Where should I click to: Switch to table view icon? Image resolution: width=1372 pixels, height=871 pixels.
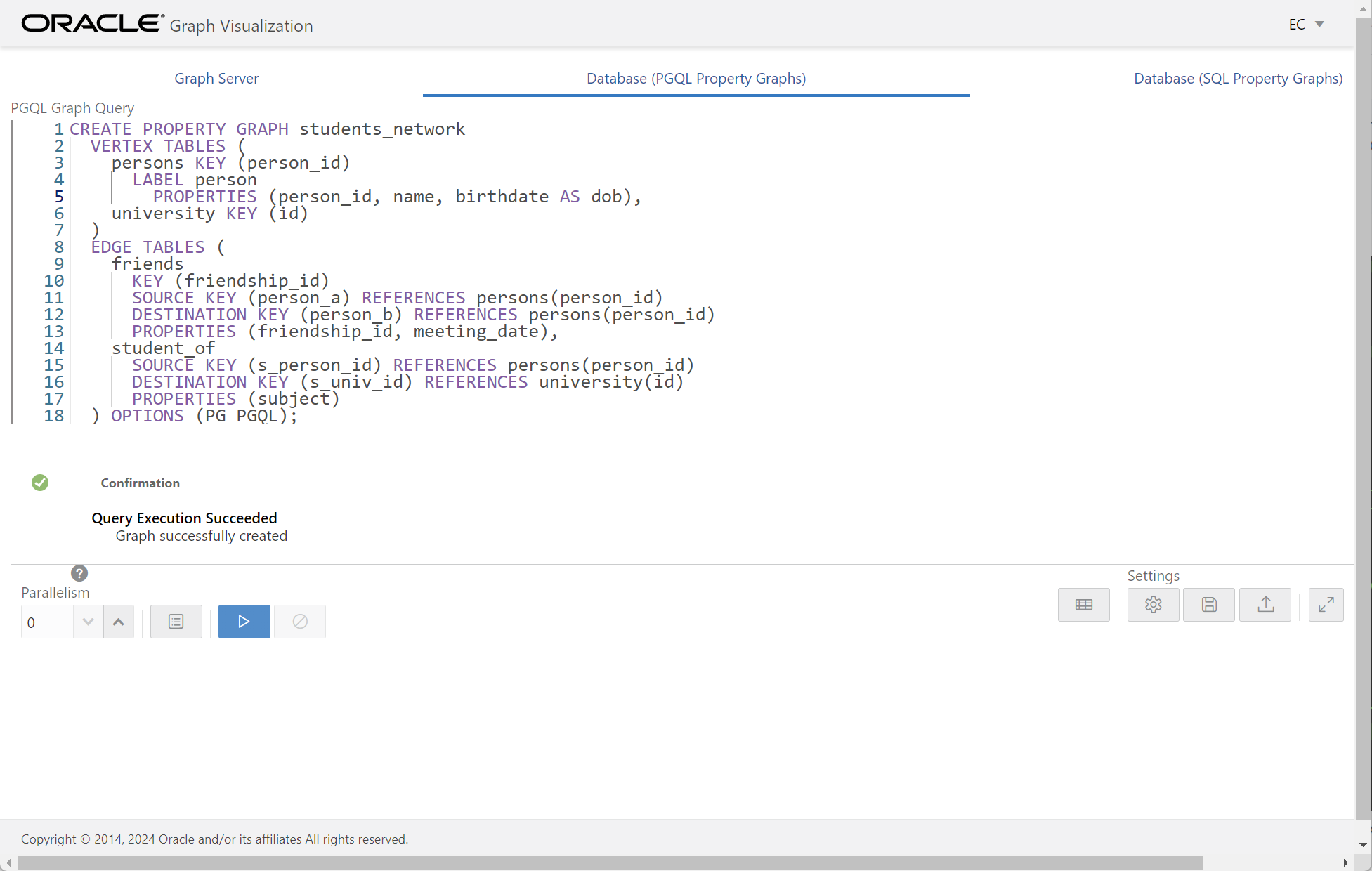(1083, 605)
